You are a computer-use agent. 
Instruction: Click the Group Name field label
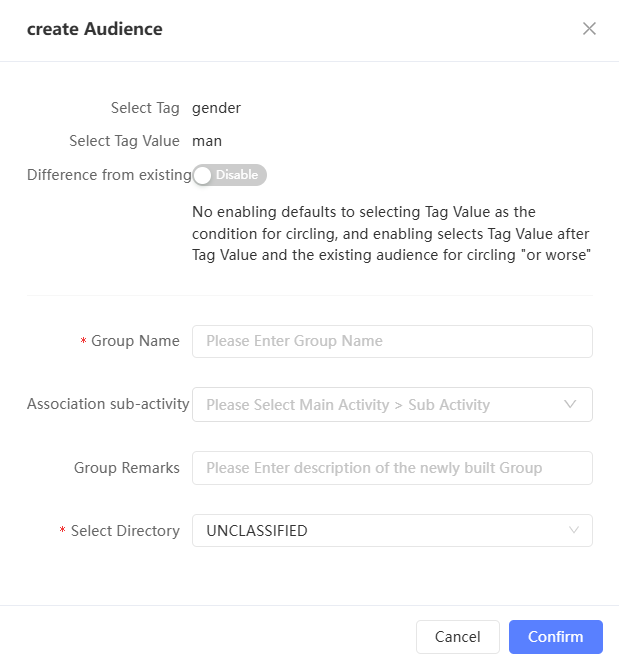(x=135, y=341)
